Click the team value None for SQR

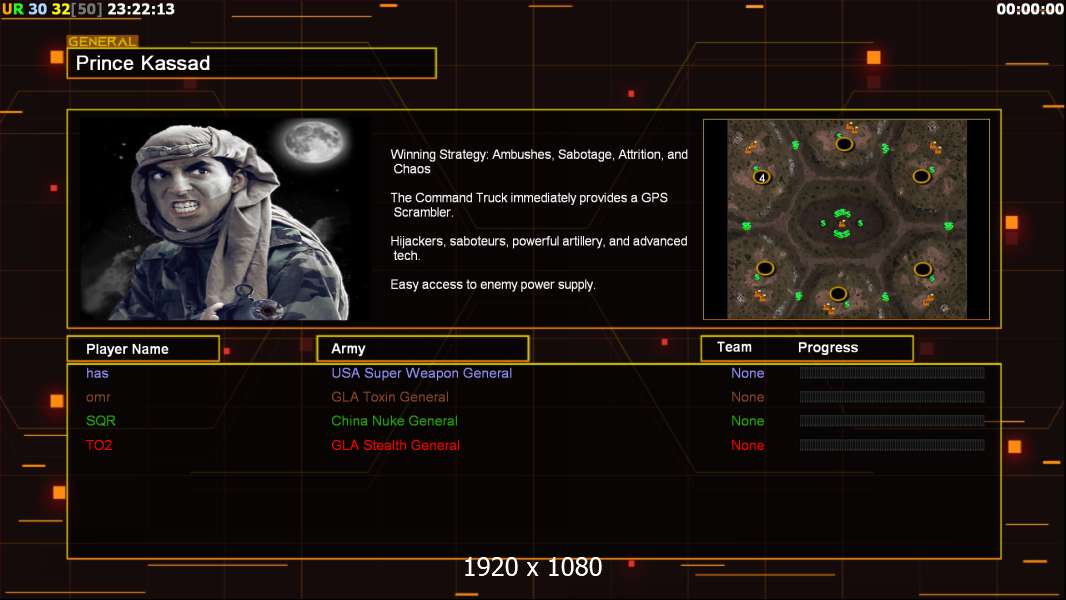point(747,421)
